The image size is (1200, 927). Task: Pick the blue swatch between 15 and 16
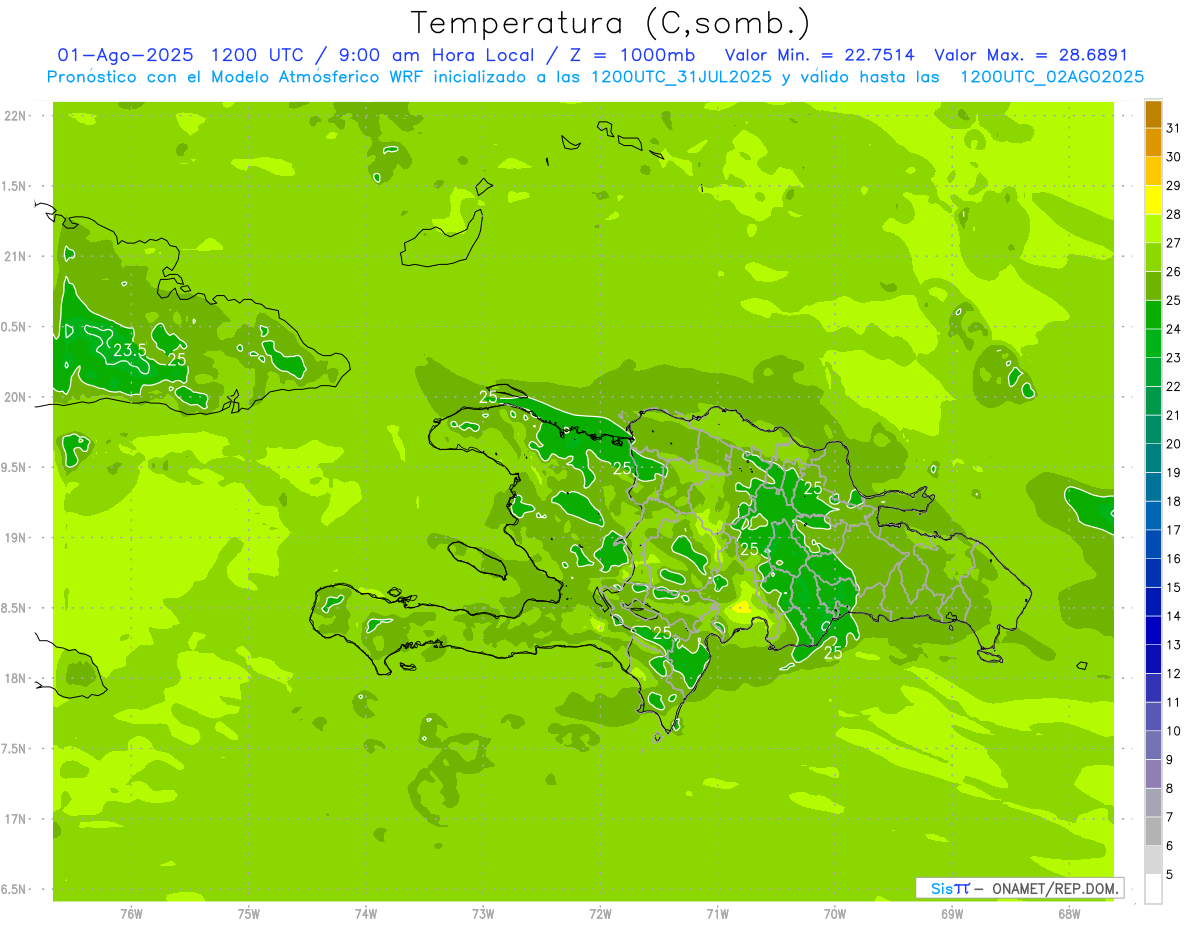1153,573
